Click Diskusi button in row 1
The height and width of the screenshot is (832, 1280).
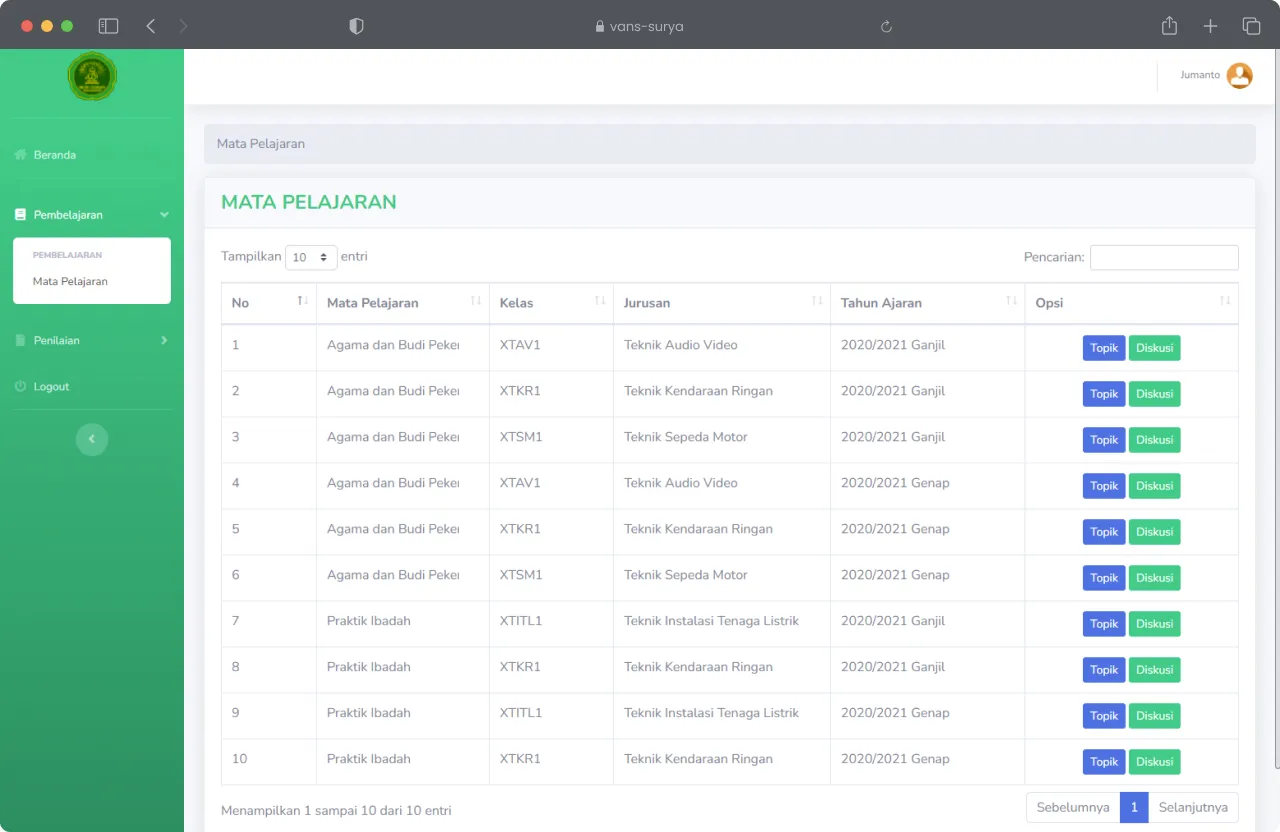1154,348
